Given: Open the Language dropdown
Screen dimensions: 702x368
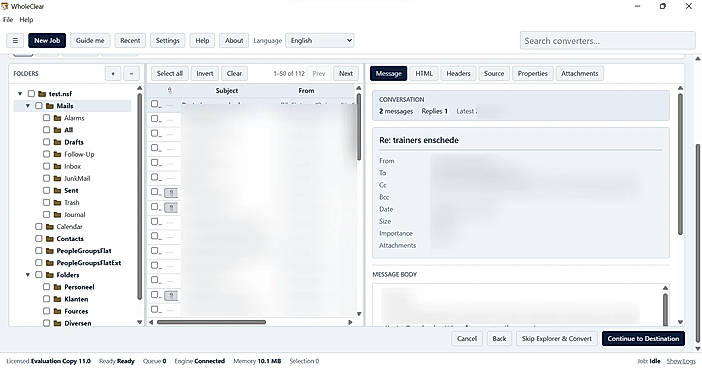Looking at the screenshot, I should coord(320,40).
